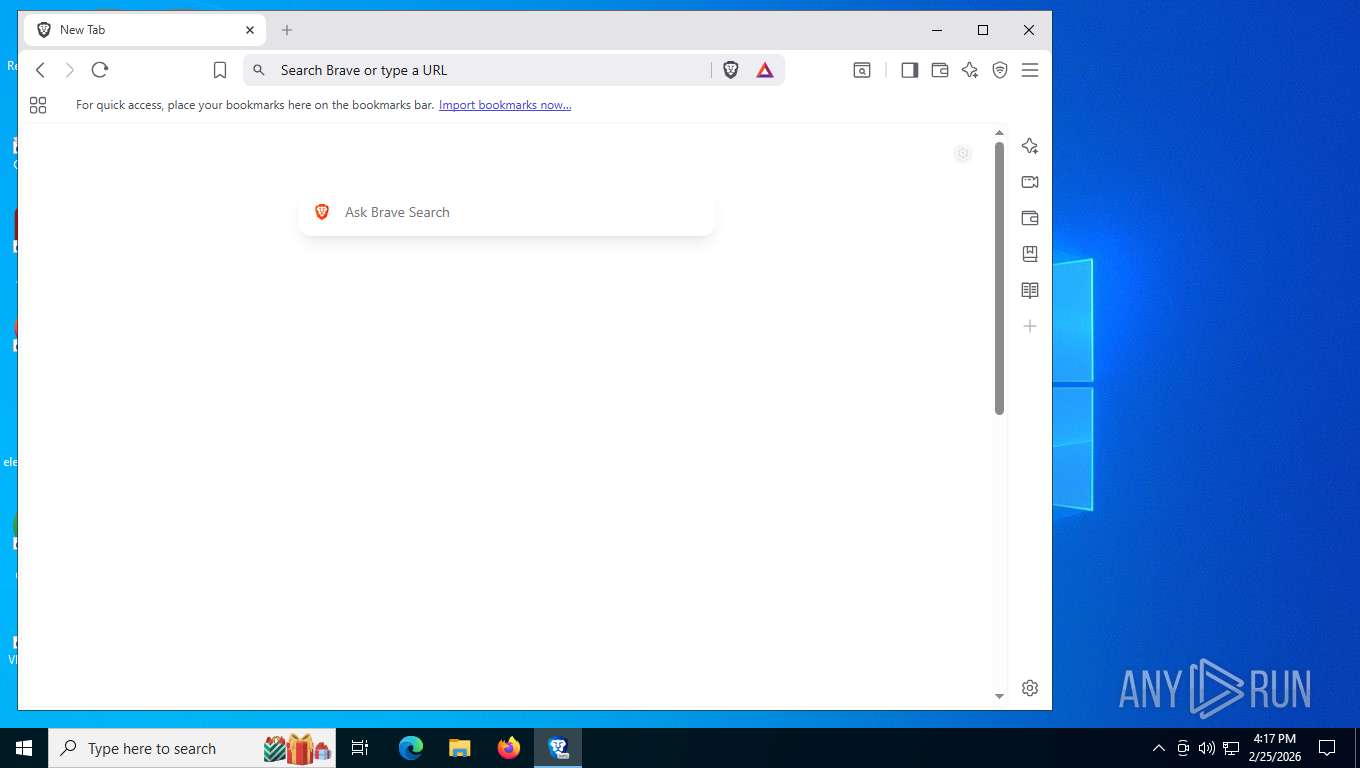Reload the current page
Image resolution: width=1360 pixels, height=768 pixels.
[x=99, y=70]
